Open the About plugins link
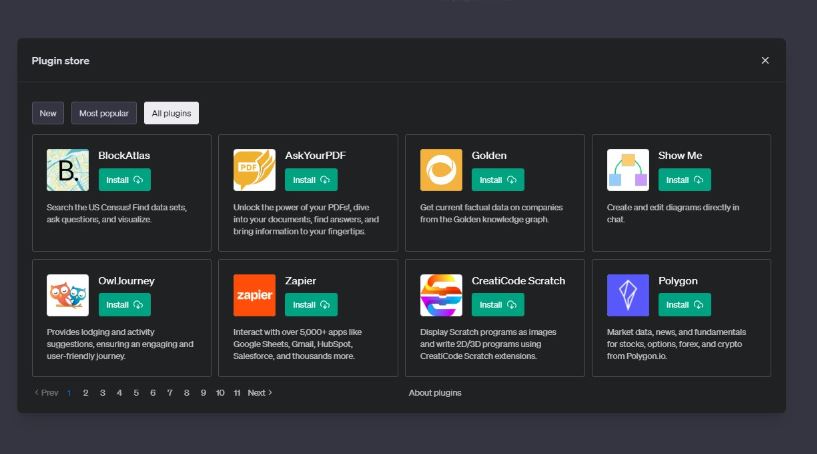Viewport: 817px width, 454px height. coord(435,392)
